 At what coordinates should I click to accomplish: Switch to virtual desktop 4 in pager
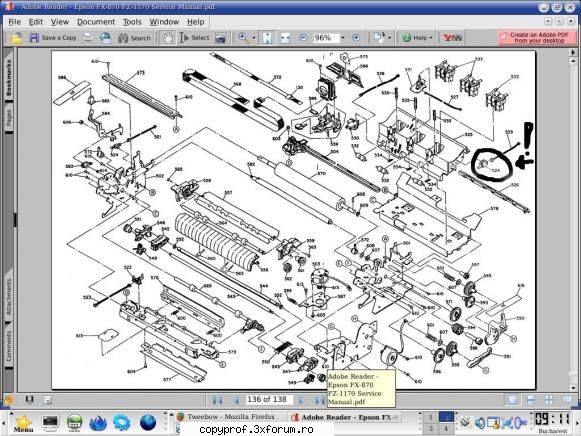click(x=446, y=429)
